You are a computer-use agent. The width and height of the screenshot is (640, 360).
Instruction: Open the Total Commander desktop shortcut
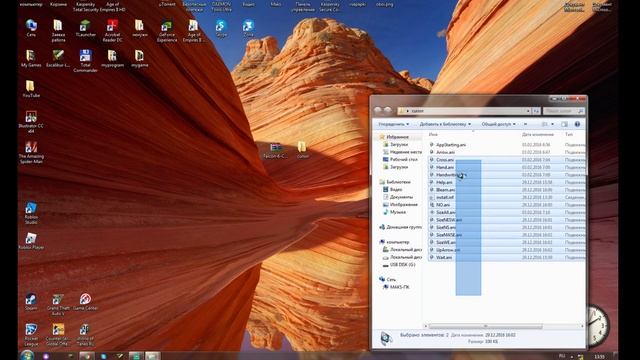click(85, 61)
